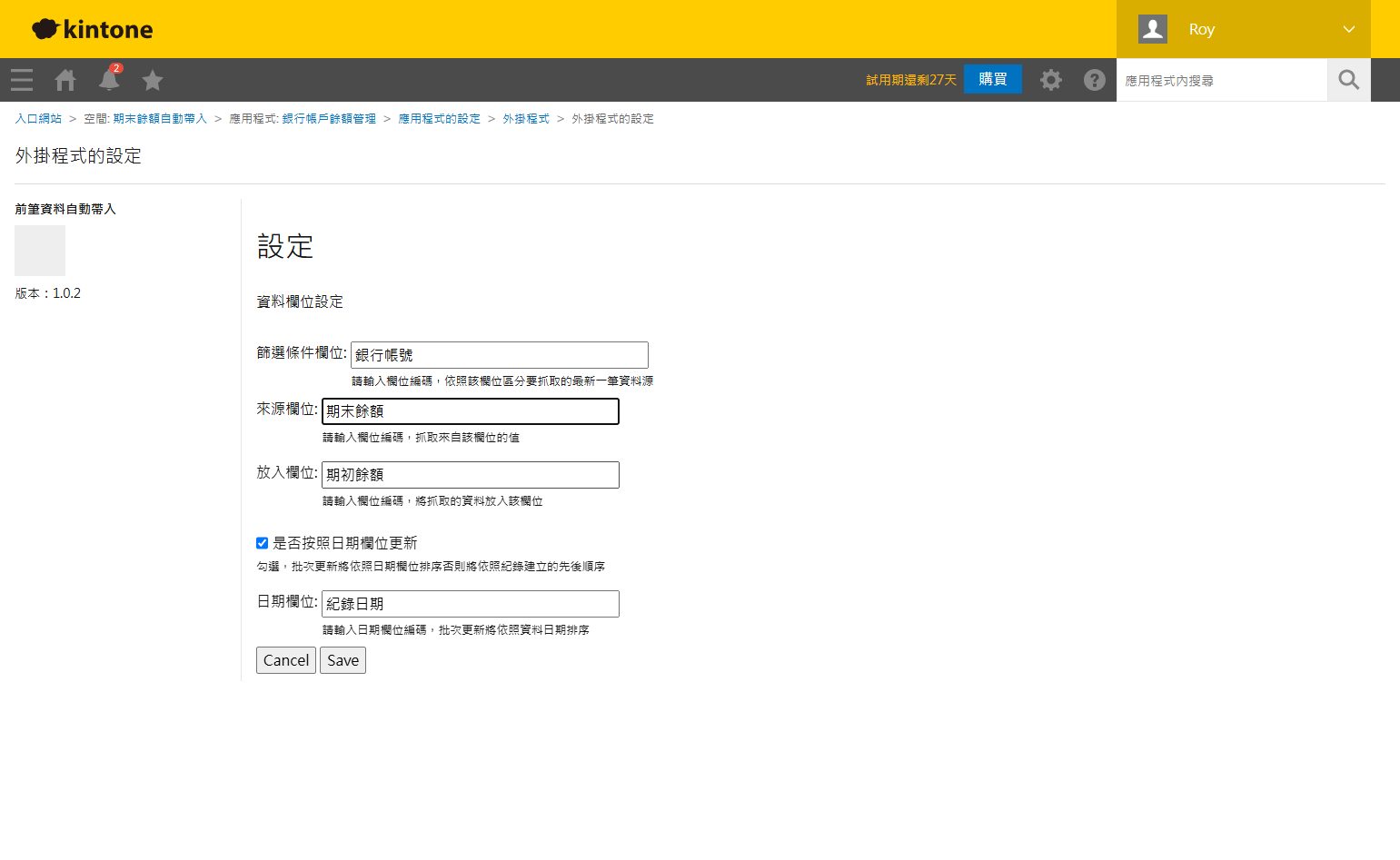The width and height of the screenshot is (1400, 860).
Task: Expand the Roy account dropdown arrow
Action: click(1349, 29)
